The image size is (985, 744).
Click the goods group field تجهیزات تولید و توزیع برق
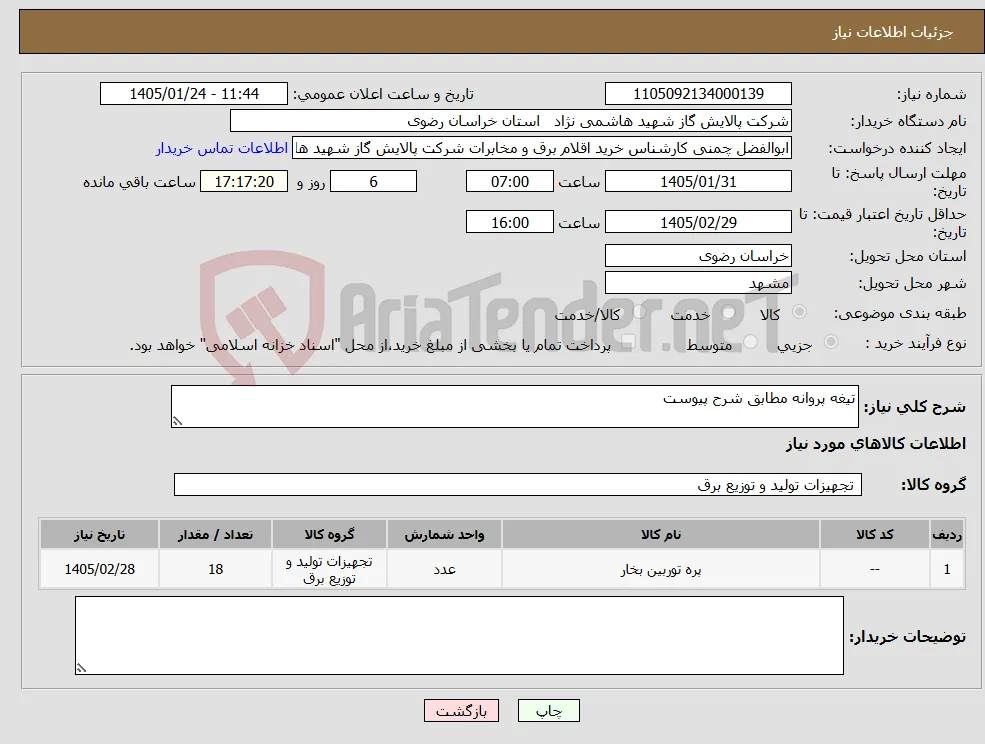coord(518,484)
